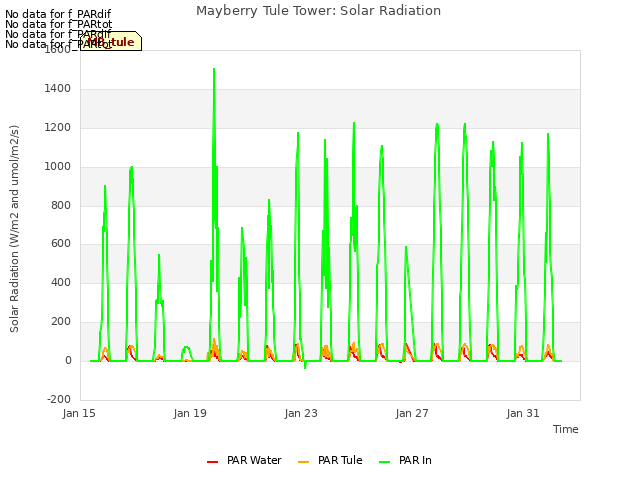The image size is (640, 480).
Task: Click the MB_tule annotation box
Action: click(111, 41)
